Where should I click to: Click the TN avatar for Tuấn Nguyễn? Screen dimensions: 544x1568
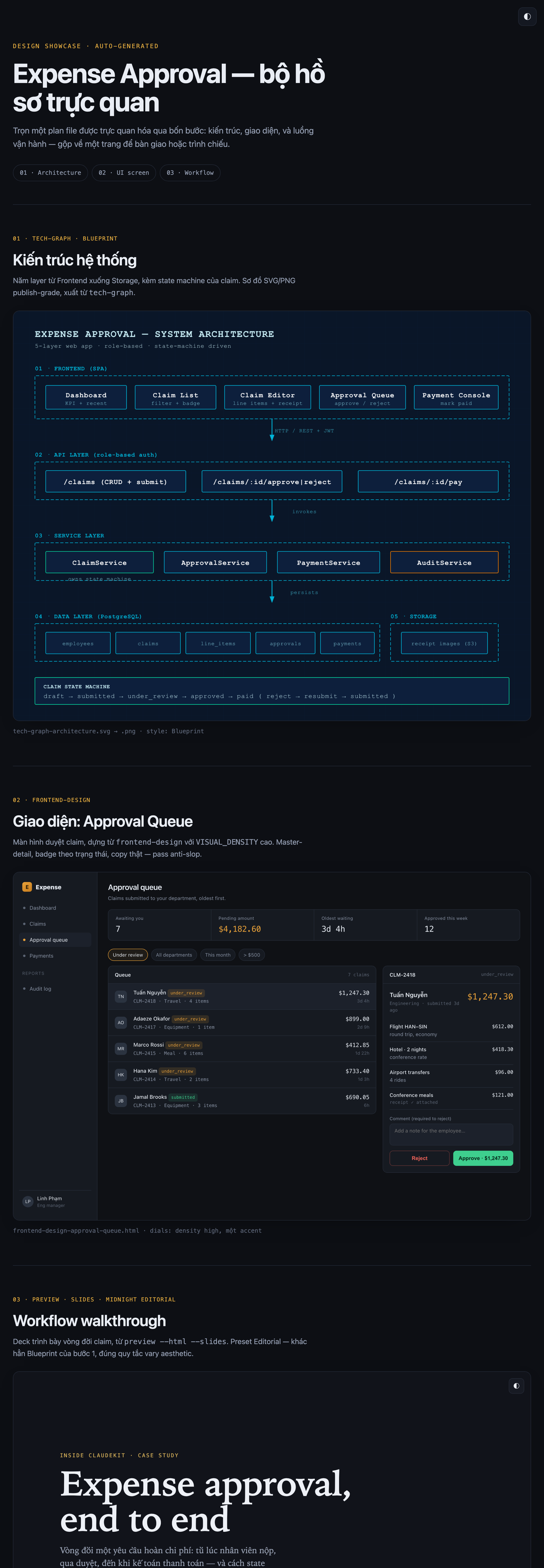click(121, 996)
